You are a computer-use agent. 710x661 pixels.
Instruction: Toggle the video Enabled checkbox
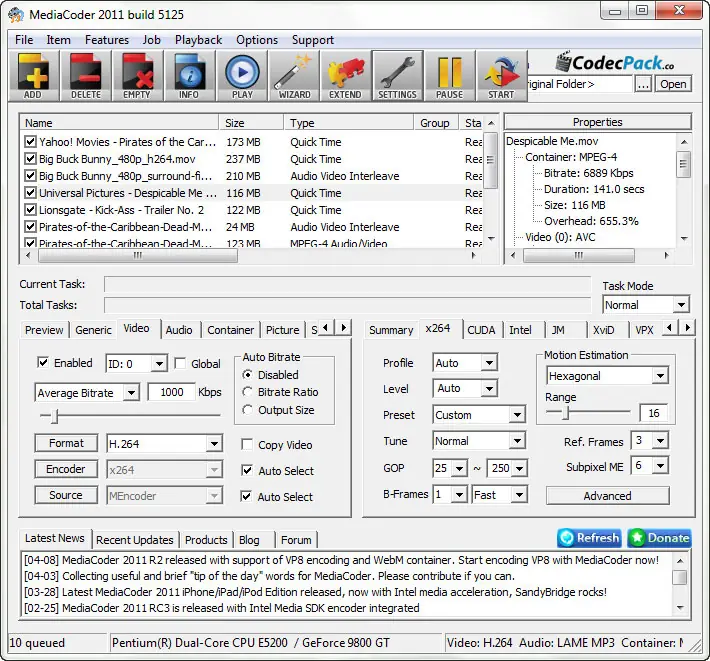pyautogui.click(x=43, y=363)
